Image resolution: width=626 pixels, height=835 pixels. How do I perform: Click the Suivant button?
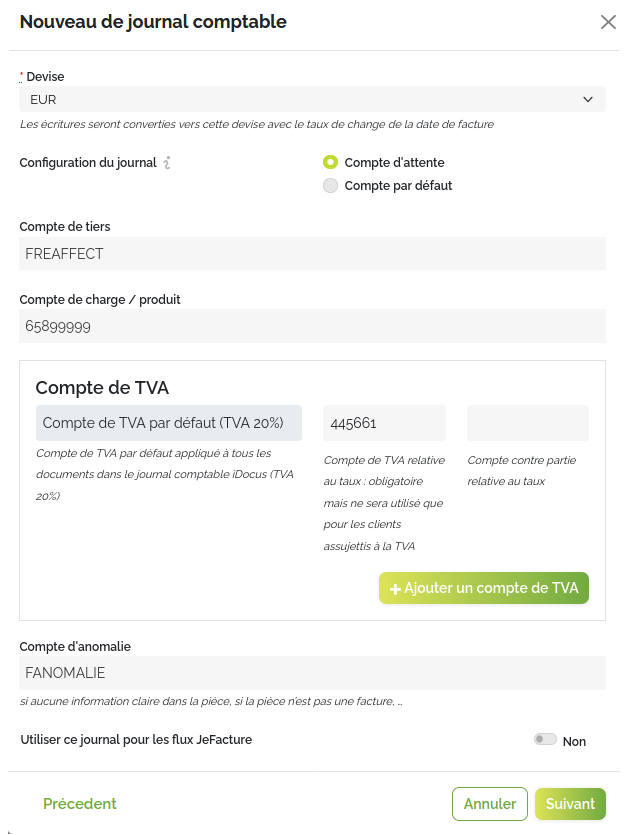click(x=570, y=804)
